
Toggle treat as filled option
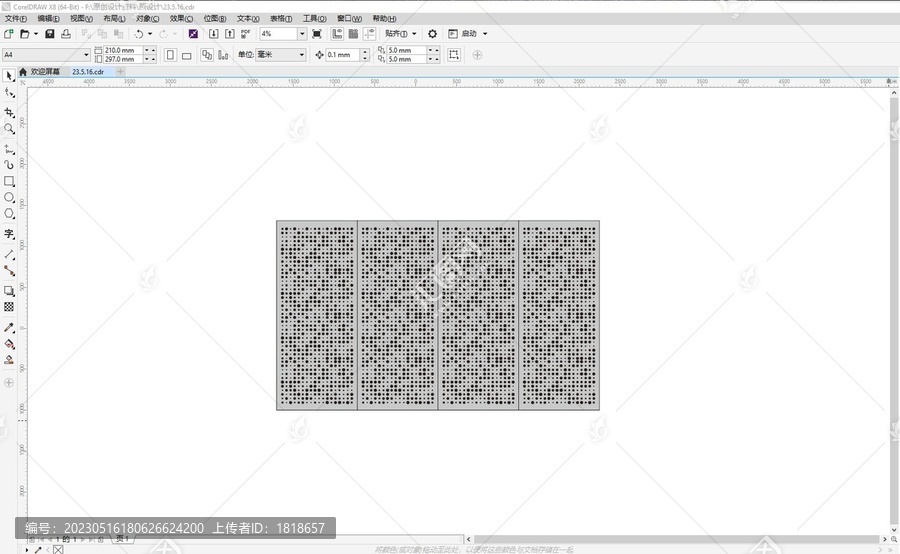(454, 55)
